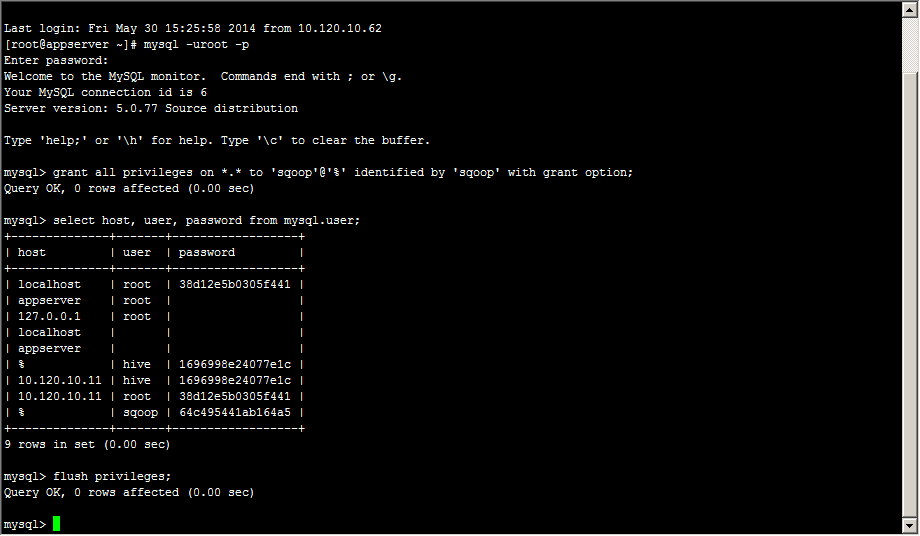Screen dimensions: 920x536
Task: Click the scrollbar track above the thumb
Action: (910, 45)
